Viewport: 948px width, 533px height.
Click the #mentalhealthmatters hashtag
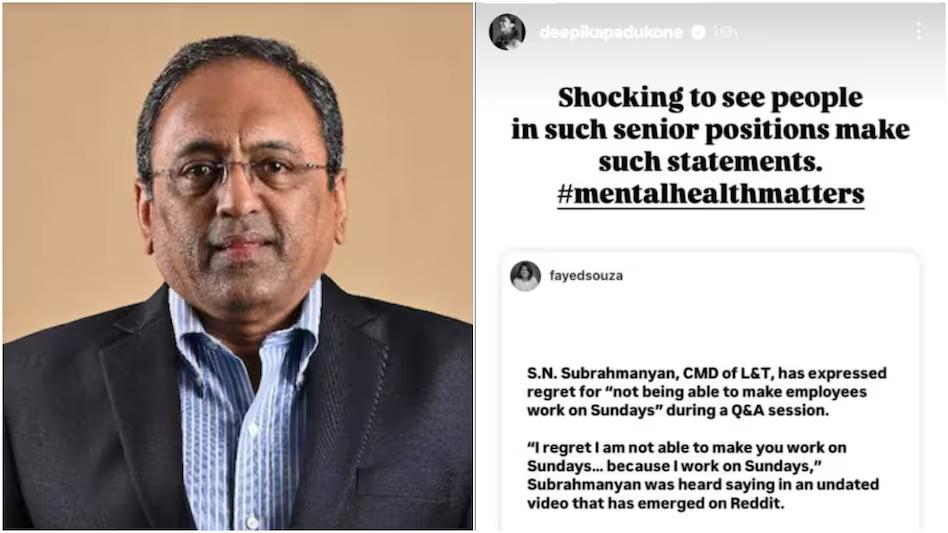710,194
